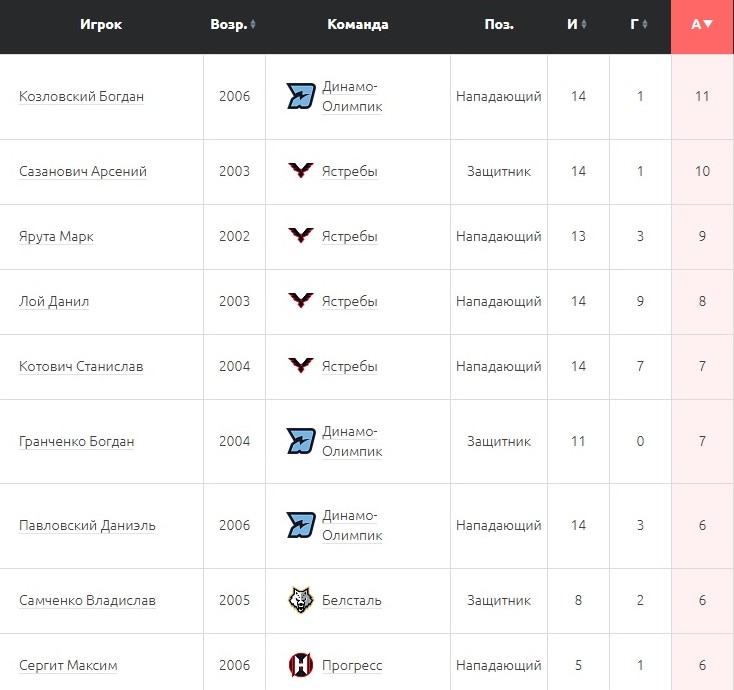Viewport: 734px width, 690px height.
Task: Click Сергит Максим player name
Action: 68,665
